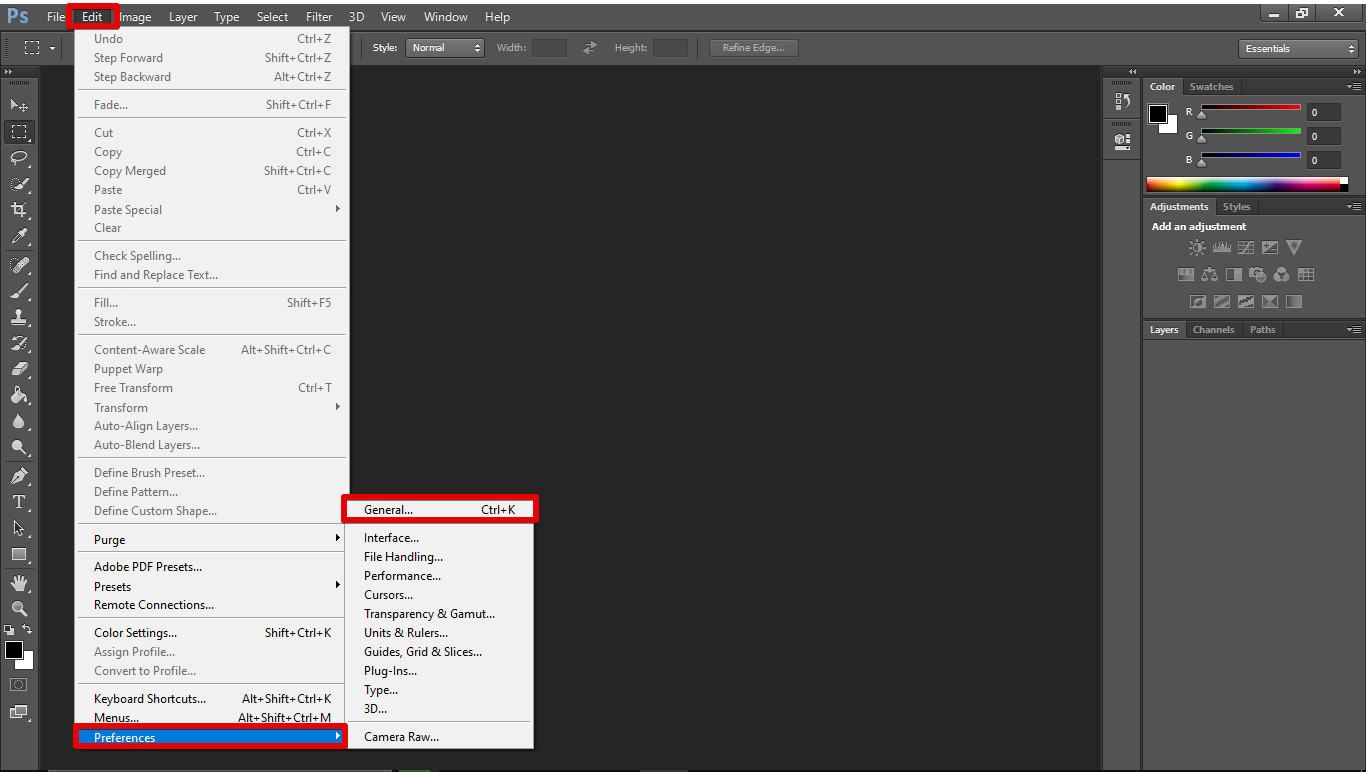This screenshot has width=1366, height=772.
Task: Switch to the Swatches tab
Action: click(x=1211, y=86)
